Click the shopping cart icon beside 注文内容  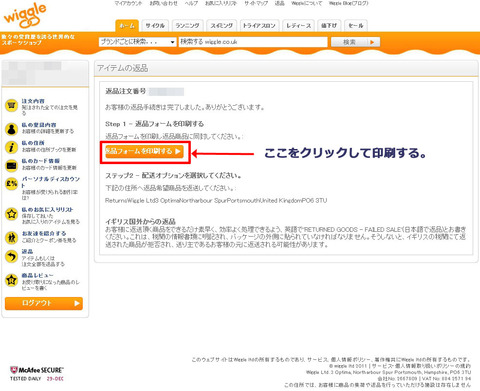pyautogui.click(x=11, y=106)
